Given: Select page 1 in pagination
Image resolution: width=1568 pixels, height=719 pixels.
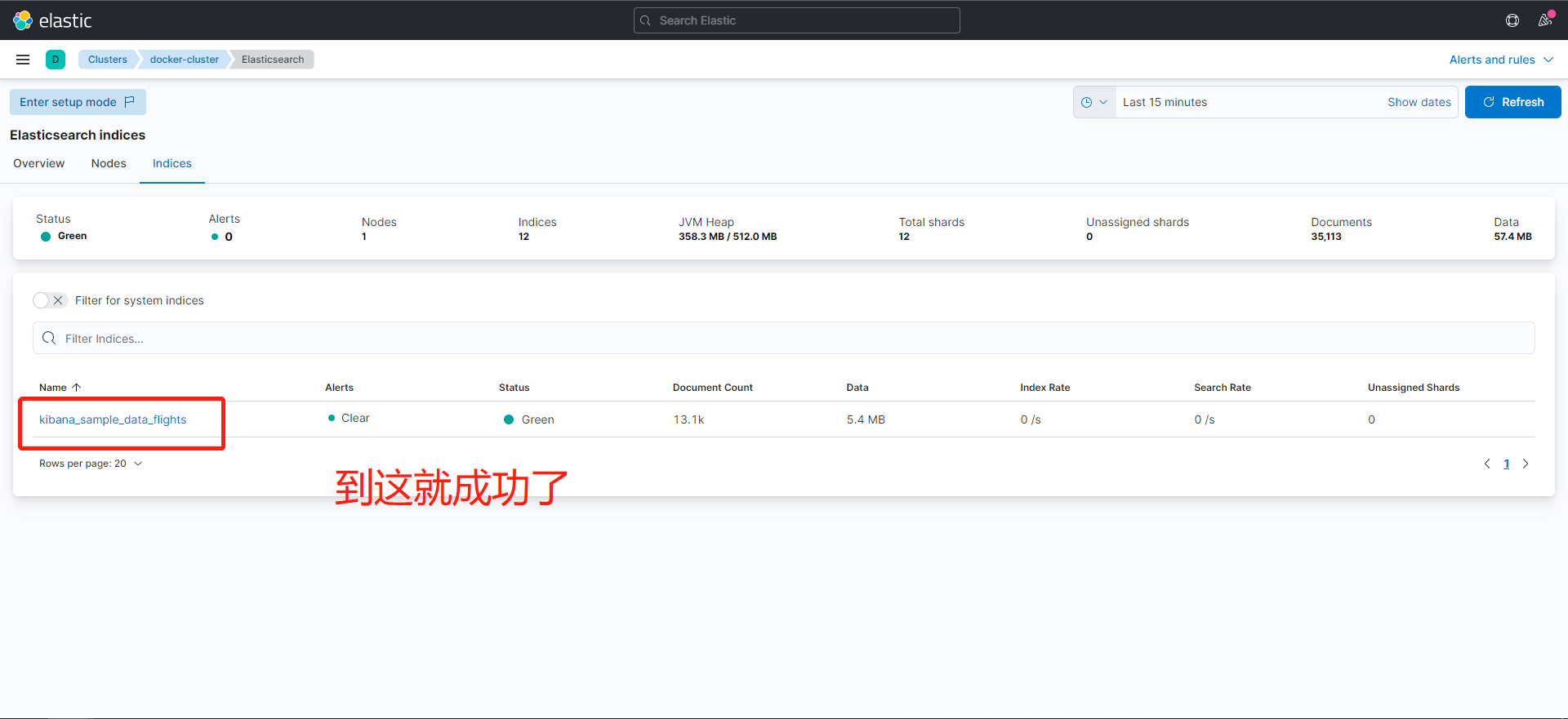Looking at the screenshot, I should tap(1507, 464).
